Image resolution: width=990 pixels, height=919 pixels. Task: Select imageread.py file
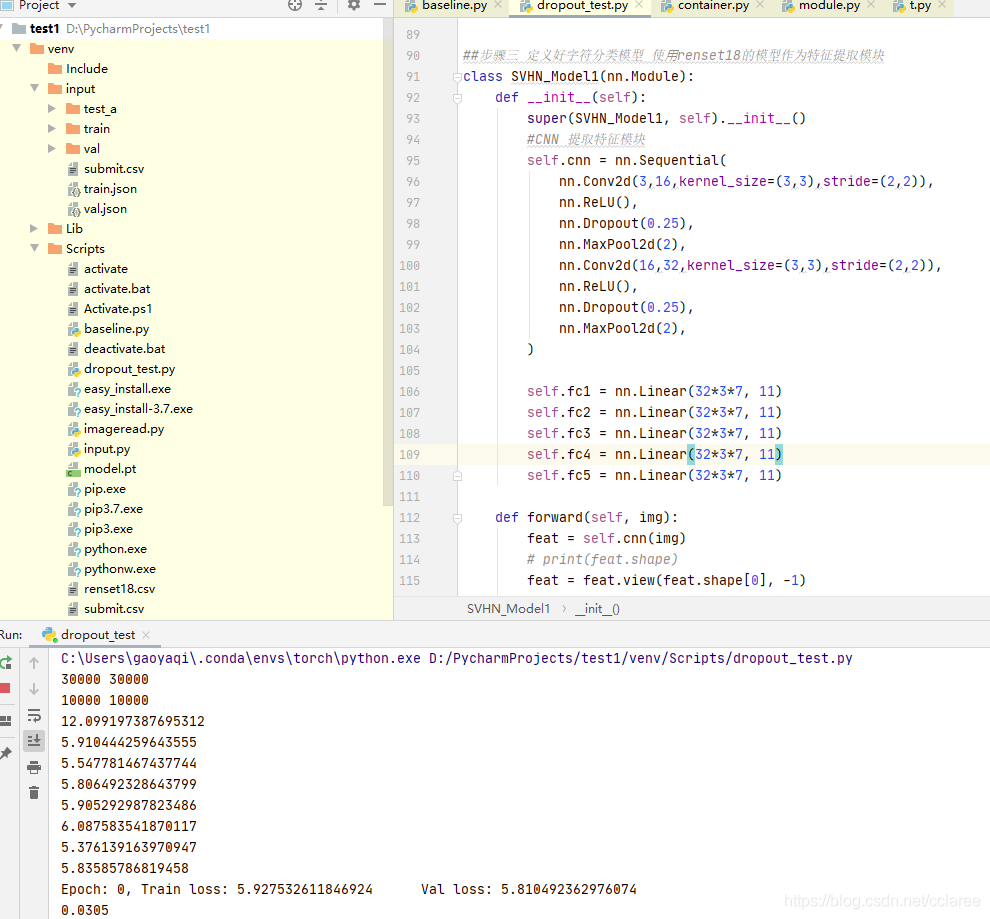124,429
